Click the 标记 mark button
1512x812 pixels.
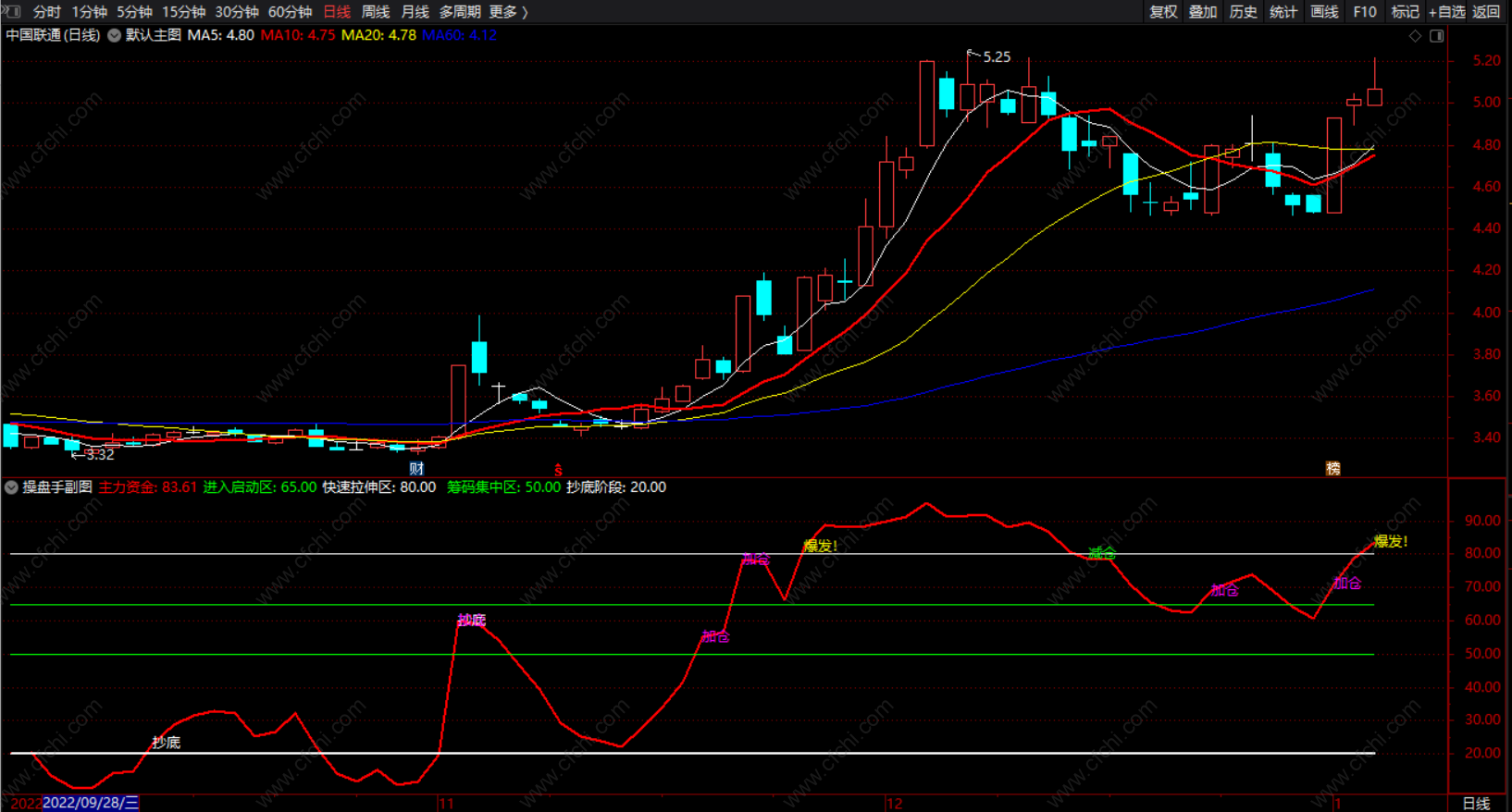1405,12
